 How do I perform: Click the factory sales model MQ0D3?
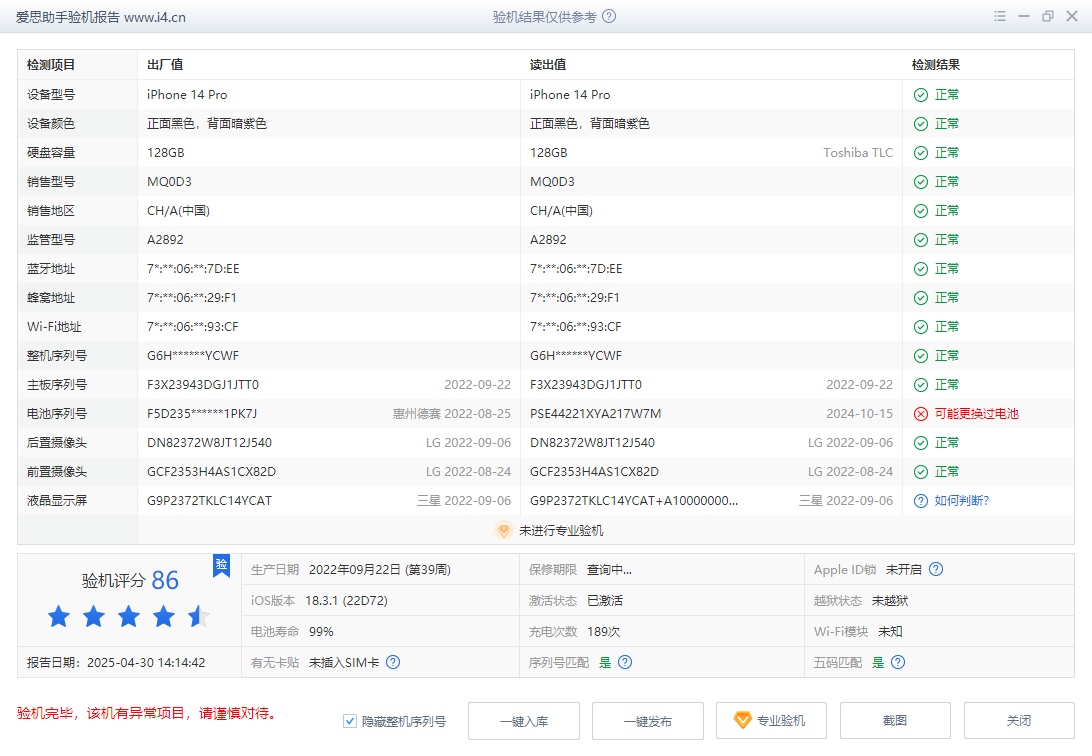tap(169, 182)
